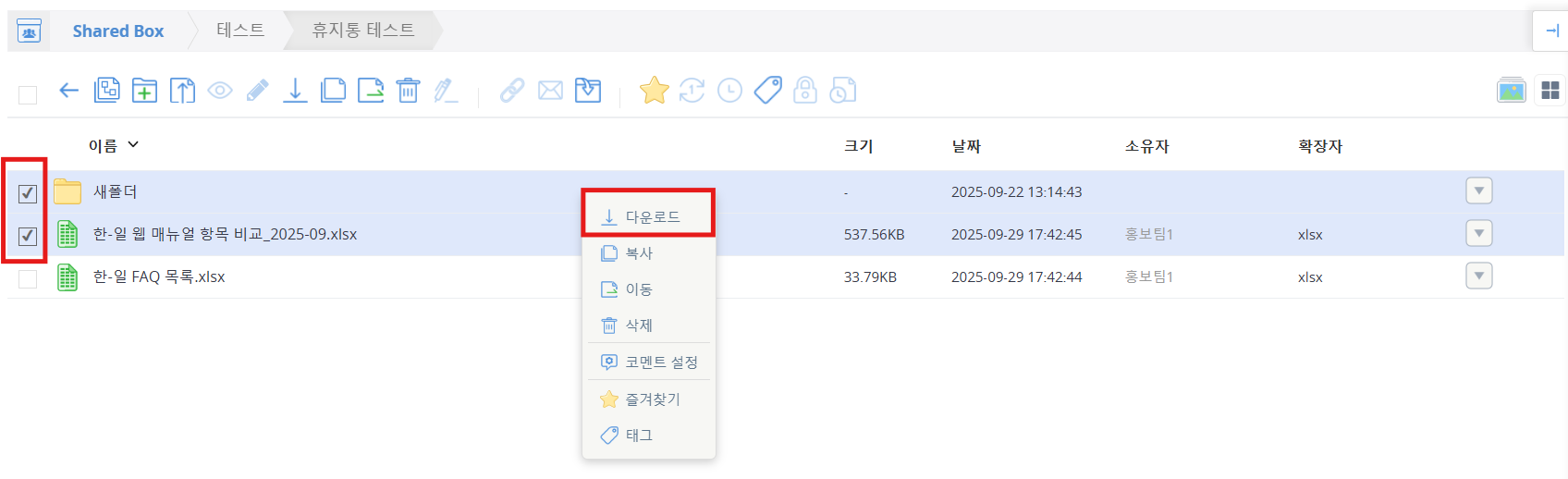The height and width of the screenshot is (479, 1568).
Task: Open the tag icon in the toolbar
Action: [767, 91]
